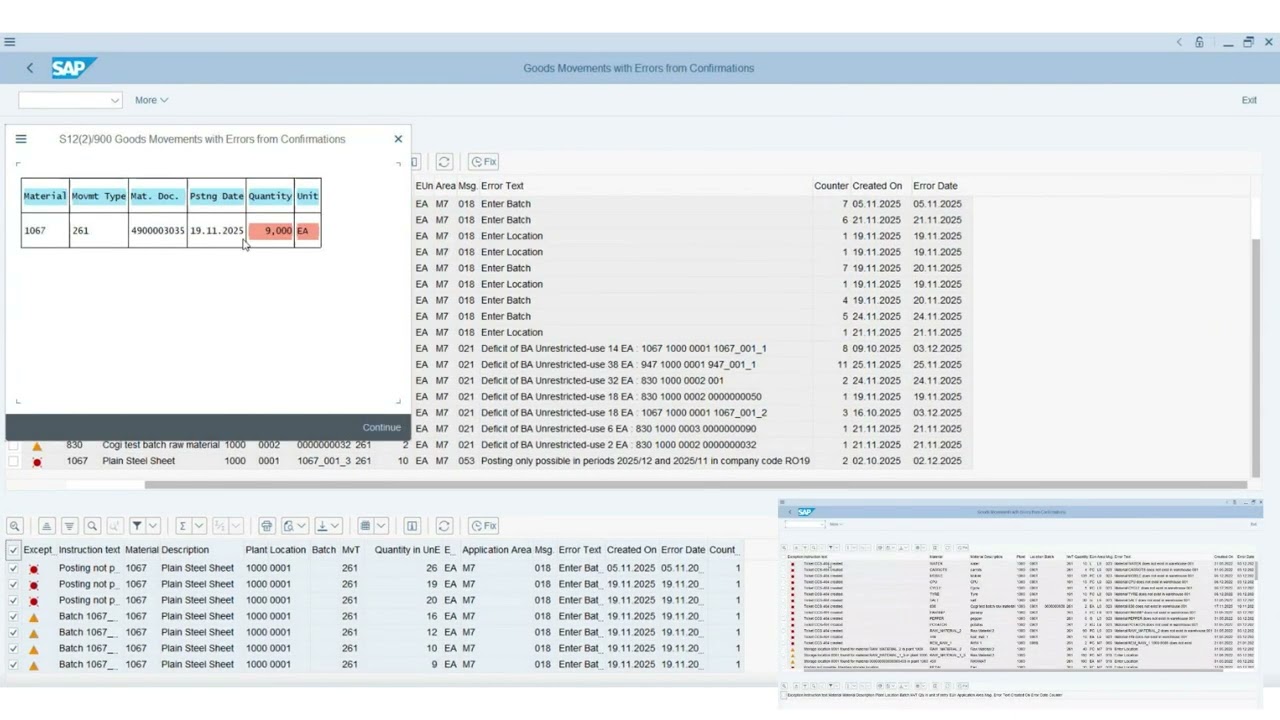Open the Total dropdown arrow in lower toolbar
Viewport: 1280px width, 720px height.
[x=199, y=526]
